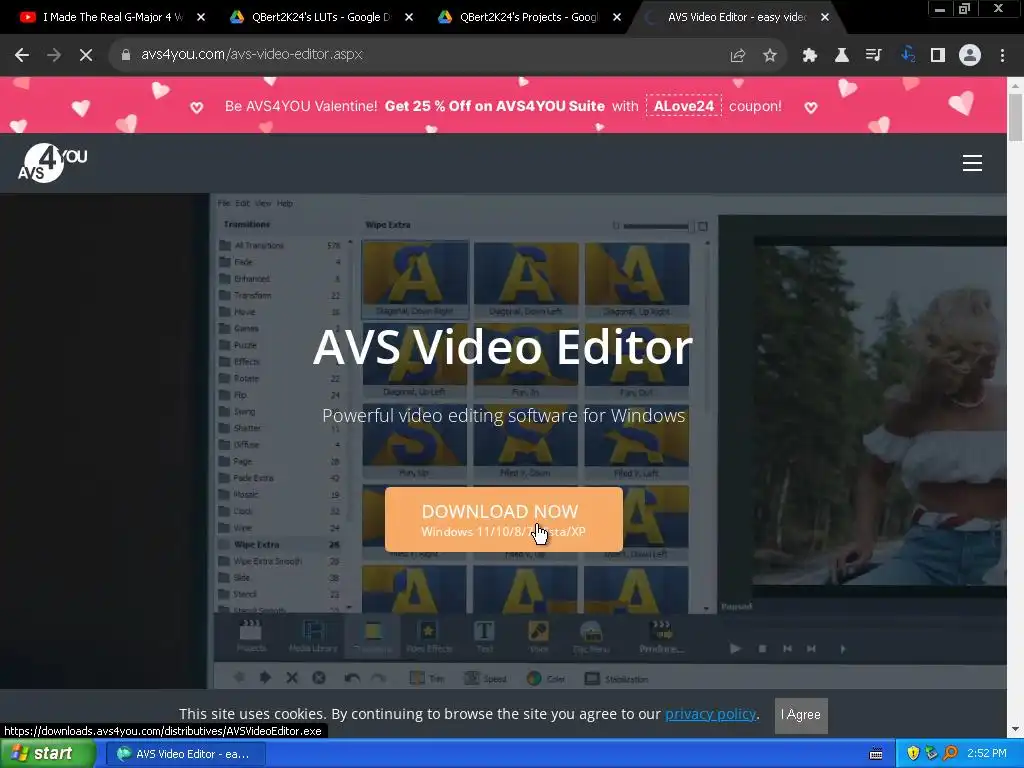Click the browser Back arrow
This screenshot has height=768, width=1024.
click(x=22, y=55)
